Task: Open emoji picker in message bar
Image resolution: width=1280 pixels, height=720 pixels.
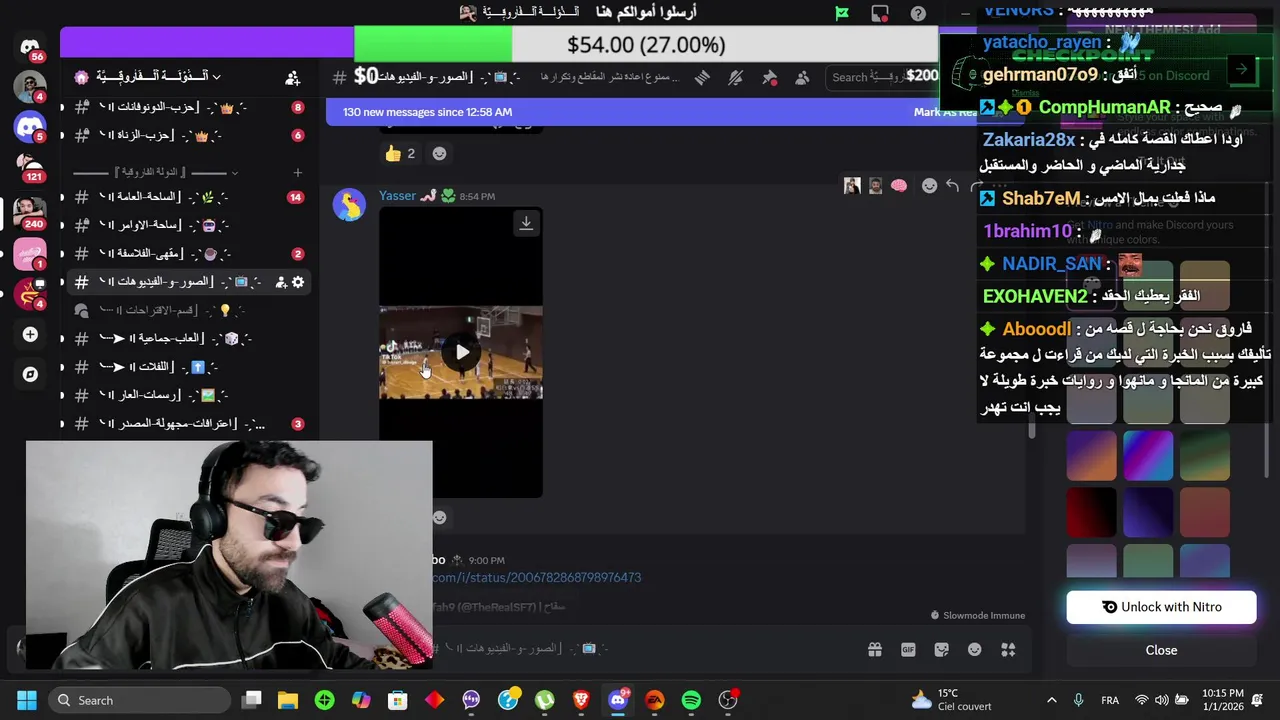Action: (975, 650)
